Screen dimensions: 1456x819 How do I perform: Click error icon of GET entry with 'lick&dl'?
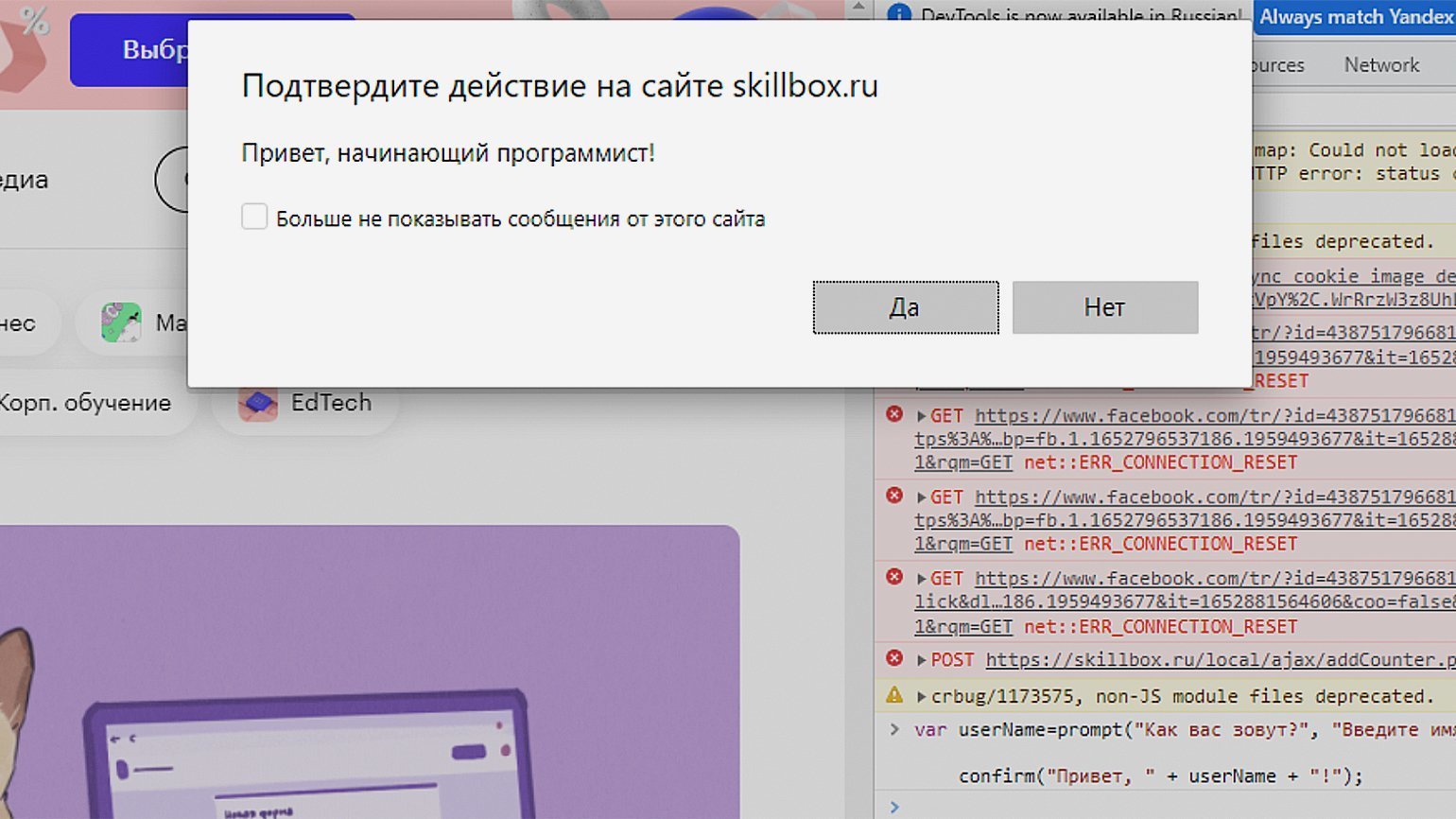[894, 577]
